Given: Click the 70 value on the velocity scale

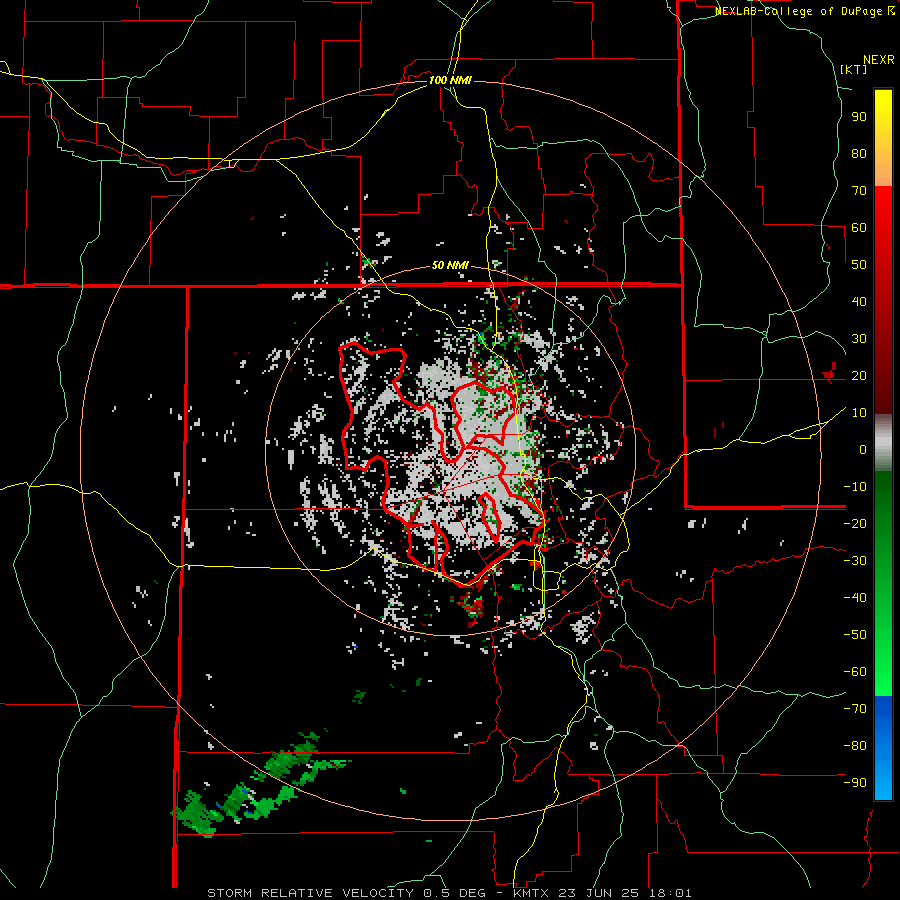Looking at the screenshot, I should [x=859, y=191].
